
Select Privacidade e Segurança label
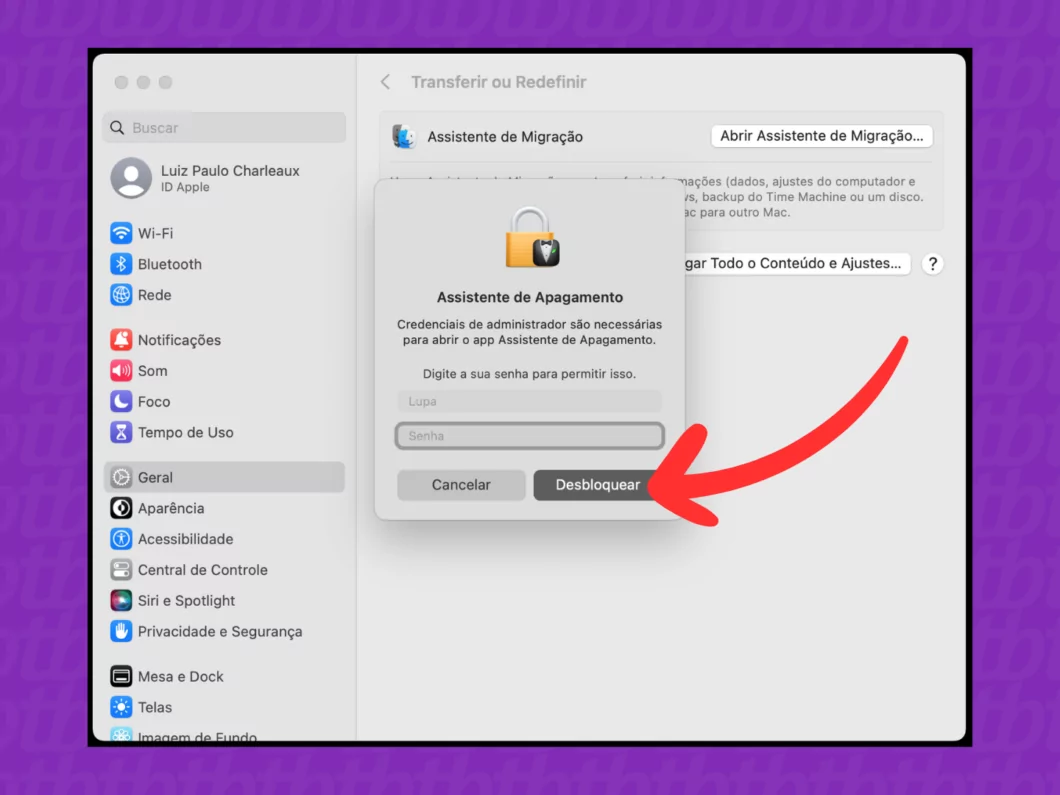click(220, 631)
